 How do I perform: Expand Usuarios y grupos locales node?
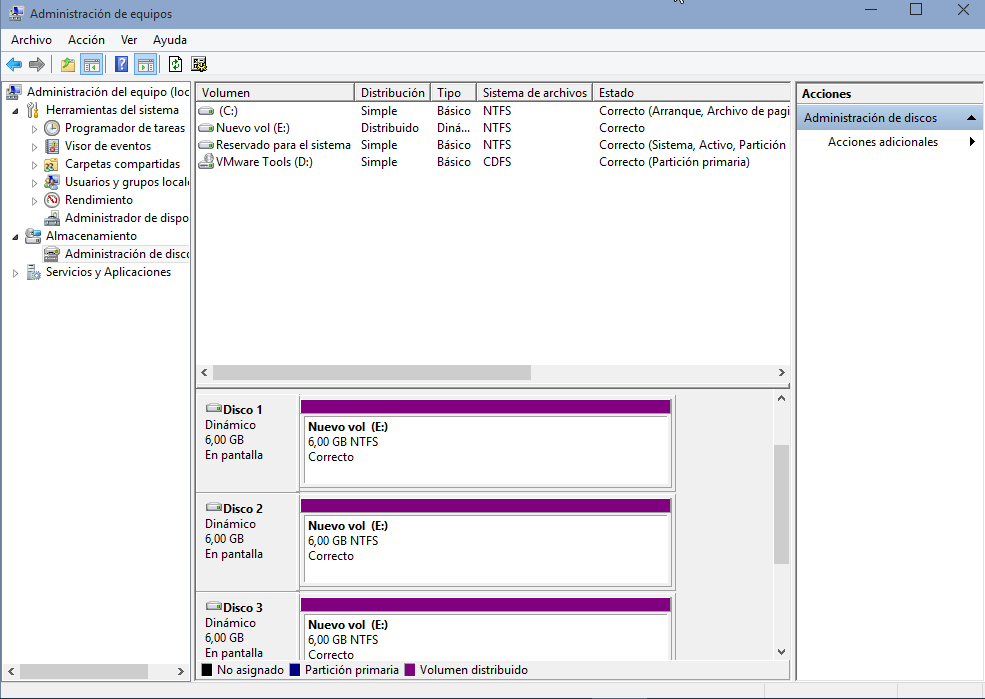click(x=35, y=183)
